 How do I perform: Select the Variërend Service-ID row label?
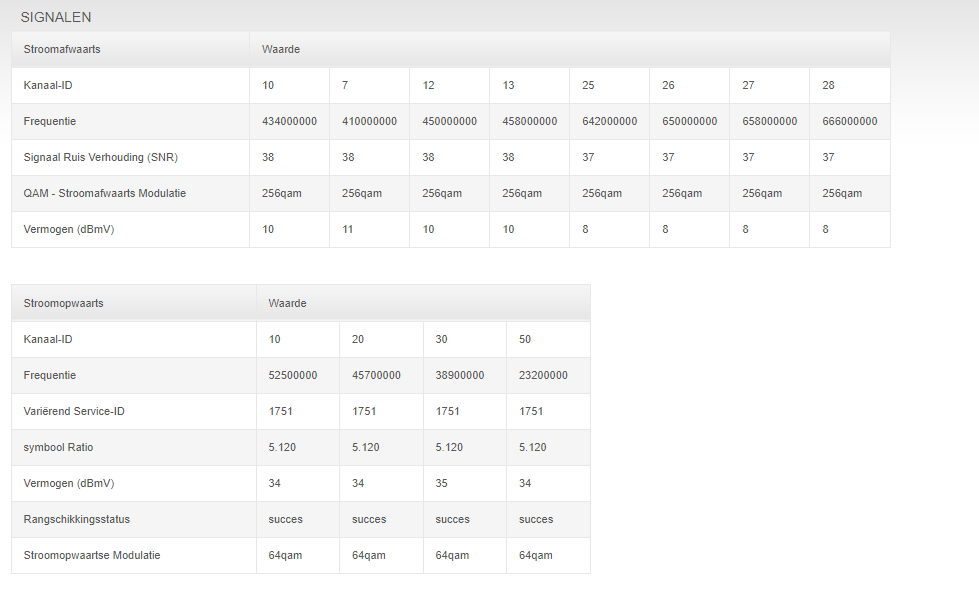click(x=74, y=411)
